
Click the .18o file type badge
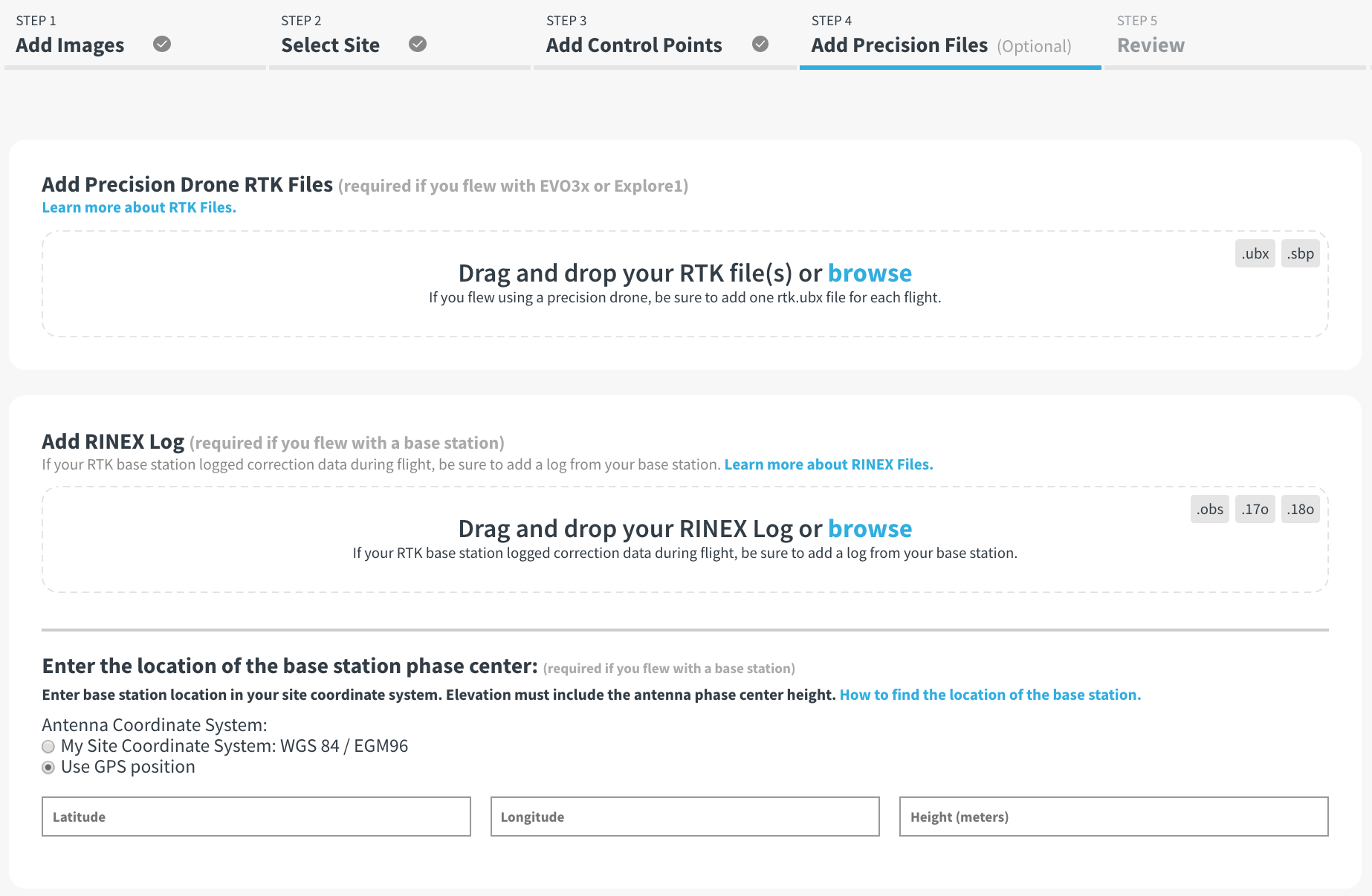tap(1301, 509)
